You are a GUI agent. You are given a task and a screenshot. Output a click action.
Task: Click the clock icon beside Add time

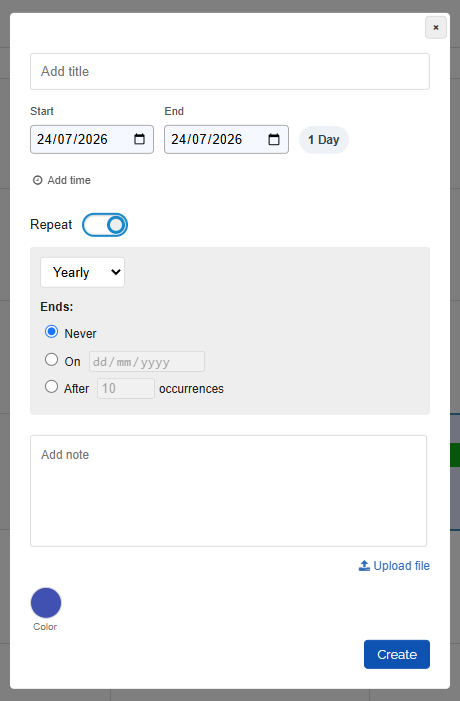pos(38,180)
